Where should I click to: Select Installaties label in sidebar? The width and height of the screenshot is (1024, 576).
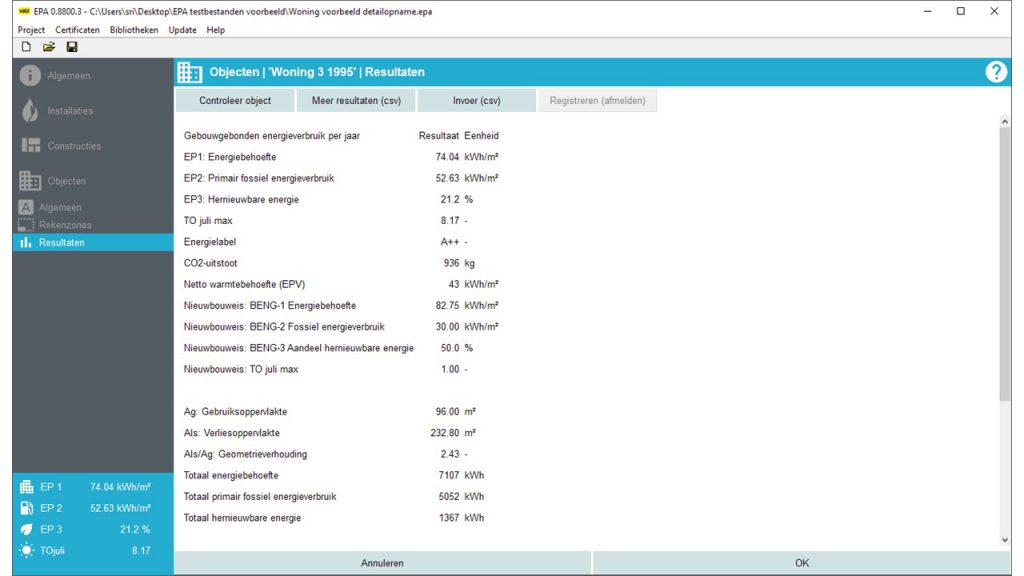coord(70,111)
